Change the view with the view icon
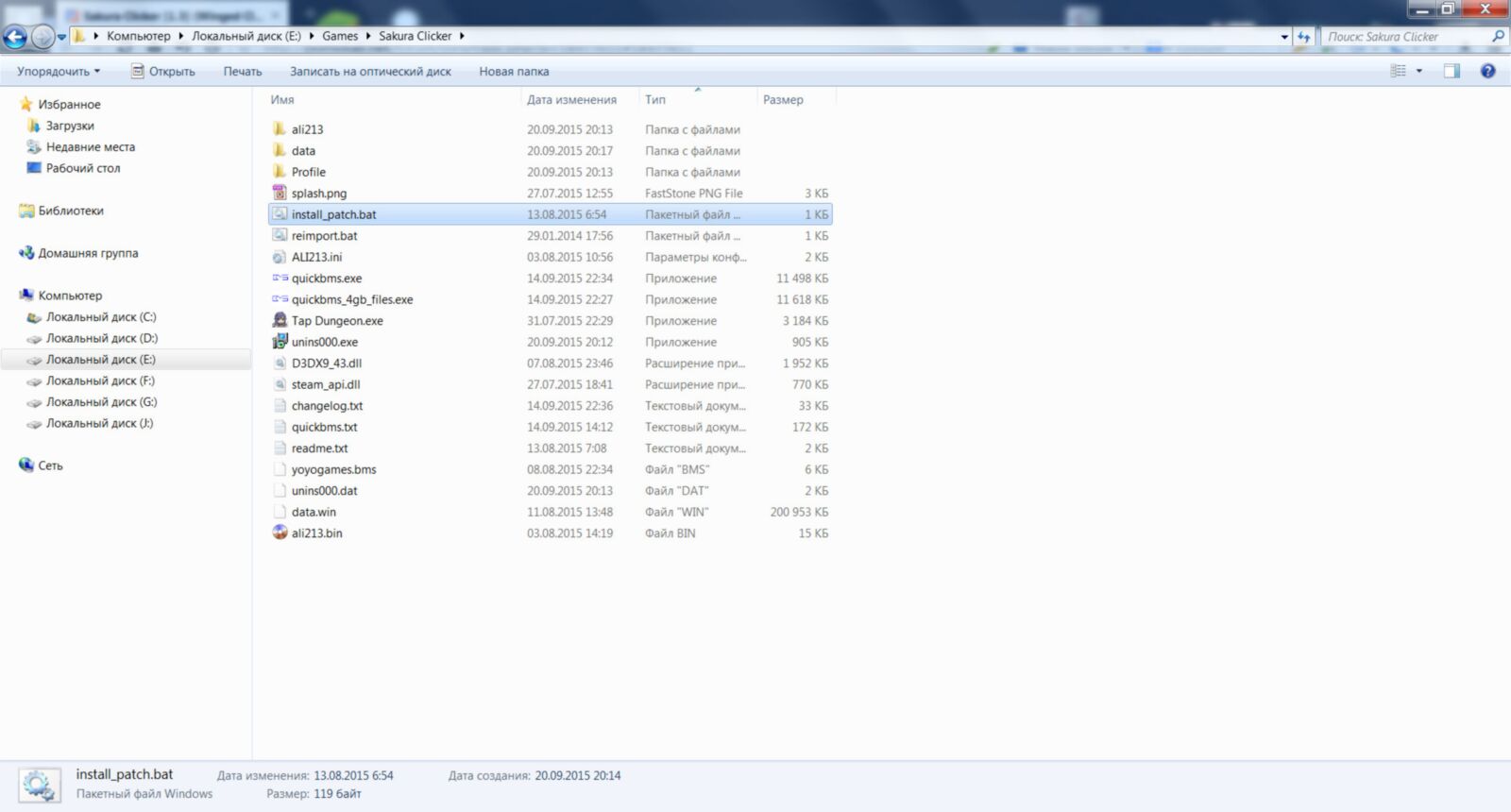Viewport: 1511px width, 812px height. pos(1399,71)
